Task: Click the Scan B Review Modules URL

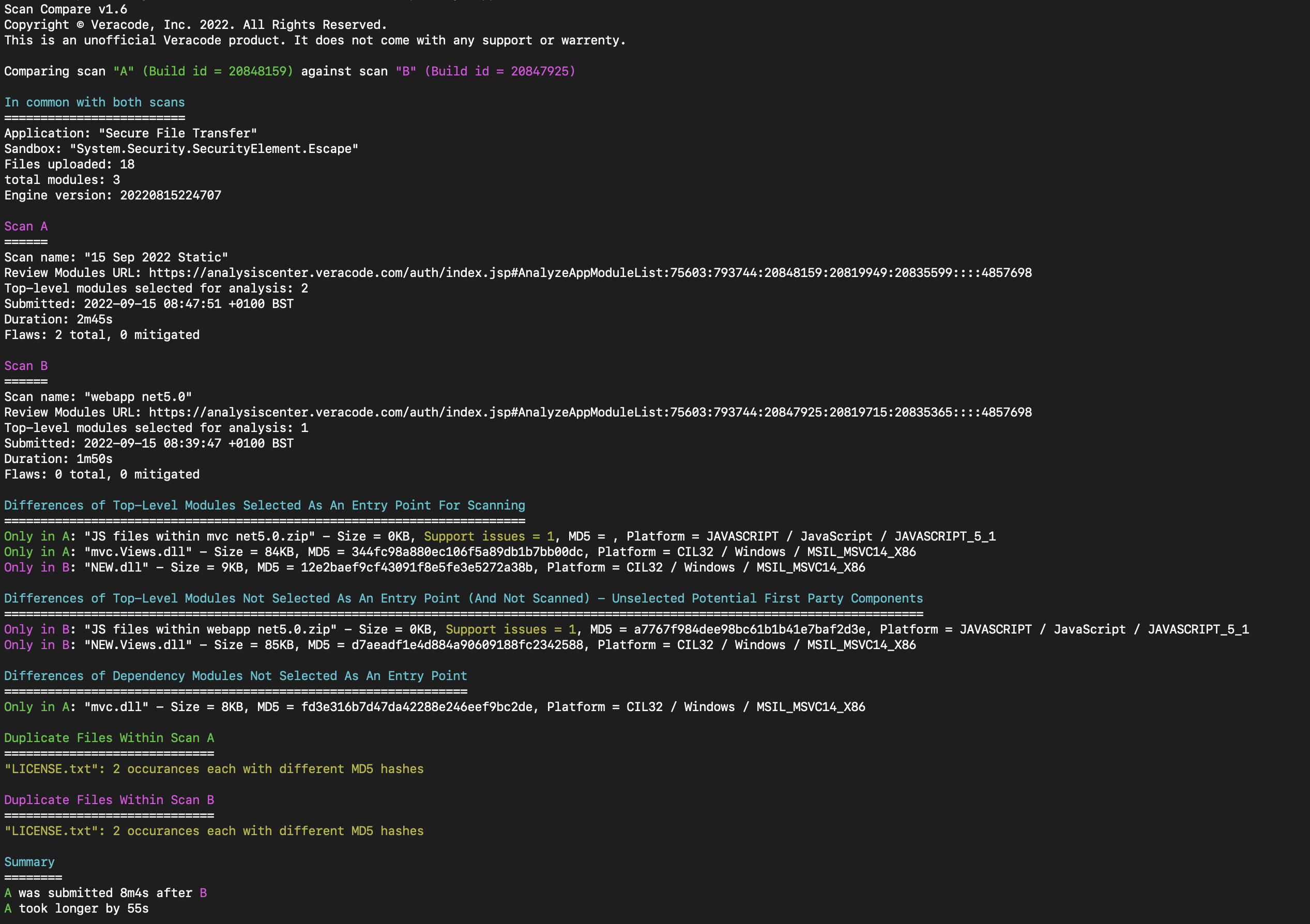Action: point(590,412)
